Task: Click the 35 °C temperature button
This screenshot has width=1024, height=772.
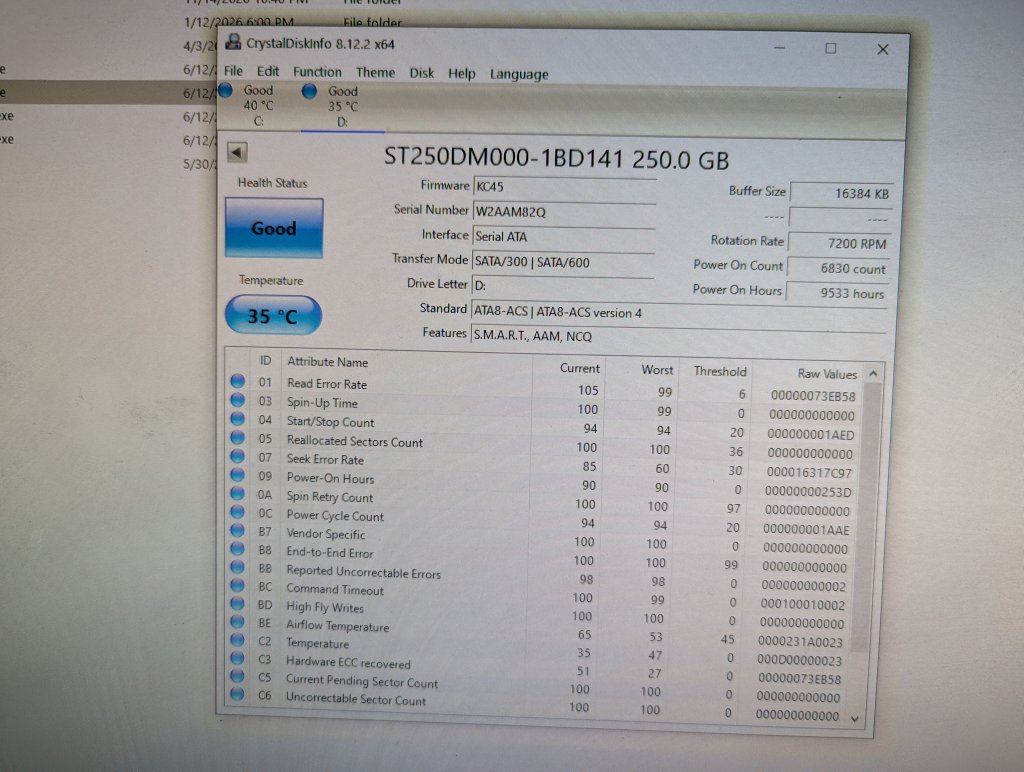Action: click(273, 315)
